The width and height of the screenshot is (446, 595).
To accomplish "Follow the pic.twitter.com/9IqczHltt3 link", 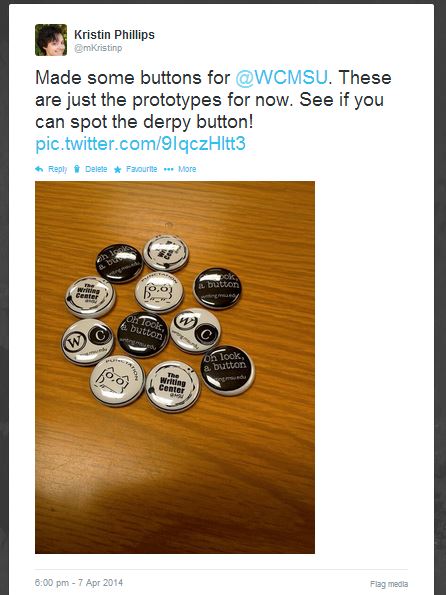I will pos(140,144).
